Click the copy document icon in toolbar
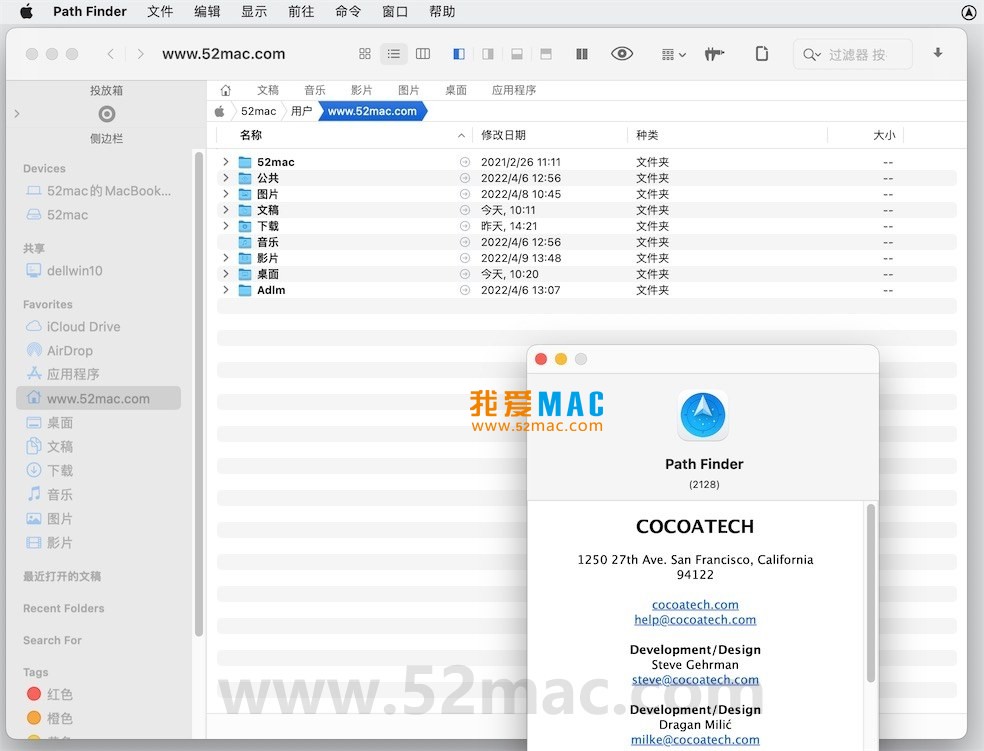984x751 pixels. [x=761, y=54]
